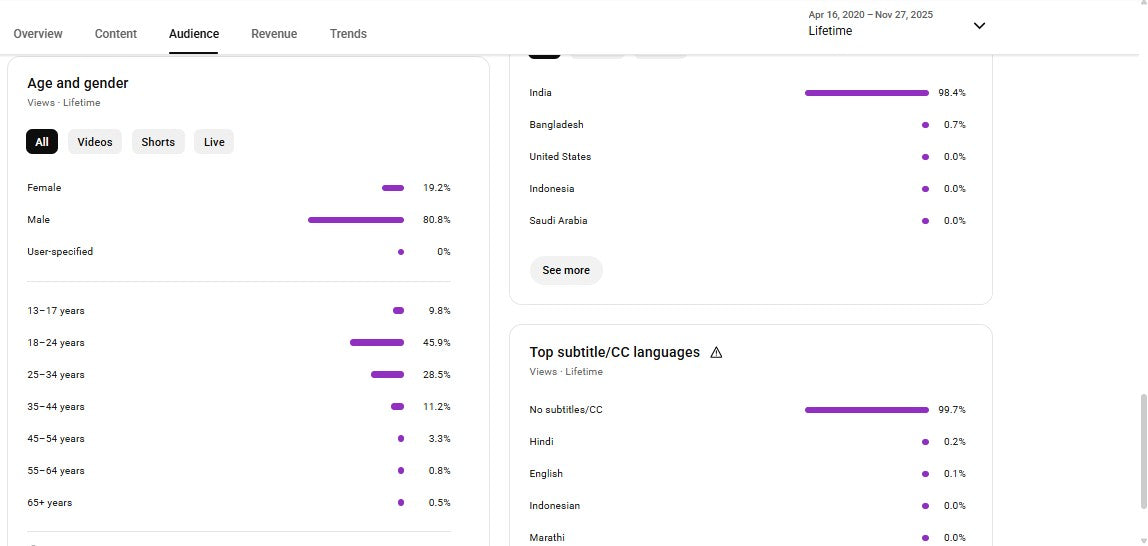Filter age and gender by Live
Viewport: 1148px width, 546px height.
click(214, 142)
